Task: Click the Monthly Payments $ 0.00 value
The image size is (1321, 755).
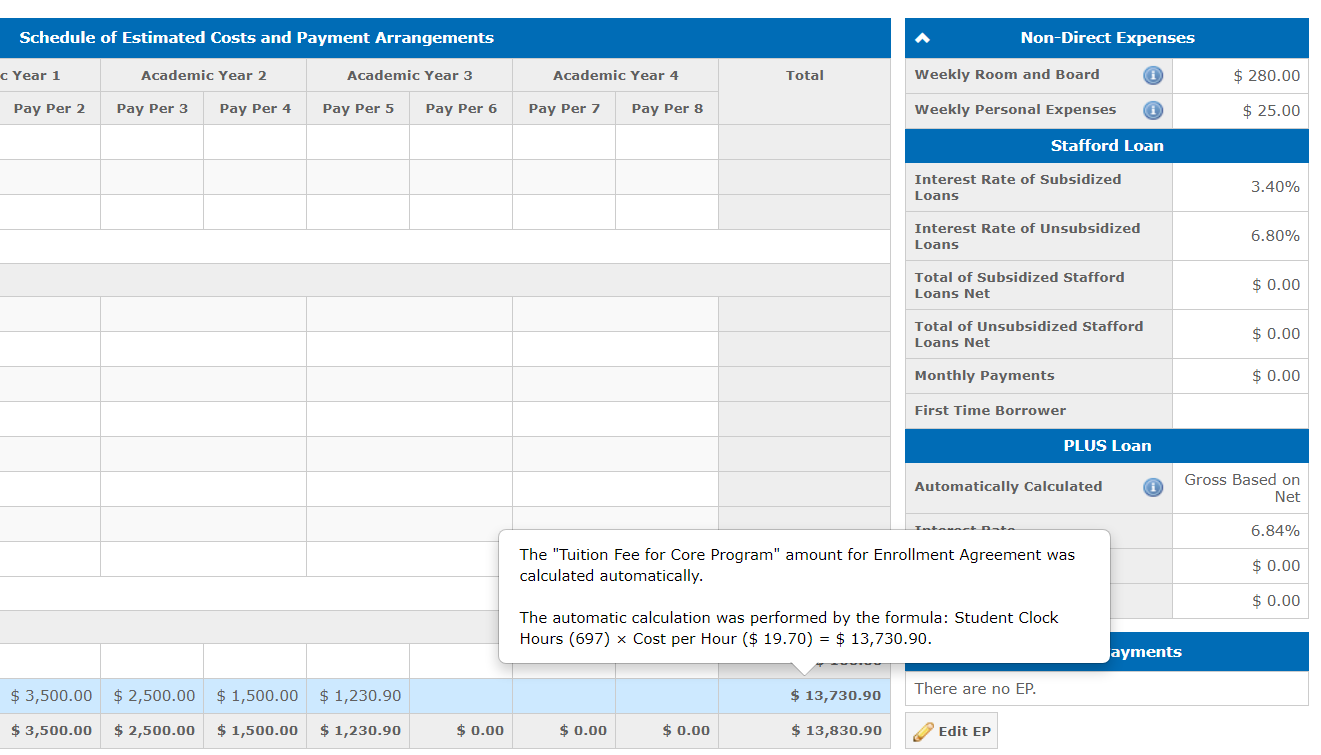Action: [x=1276, y=376]
